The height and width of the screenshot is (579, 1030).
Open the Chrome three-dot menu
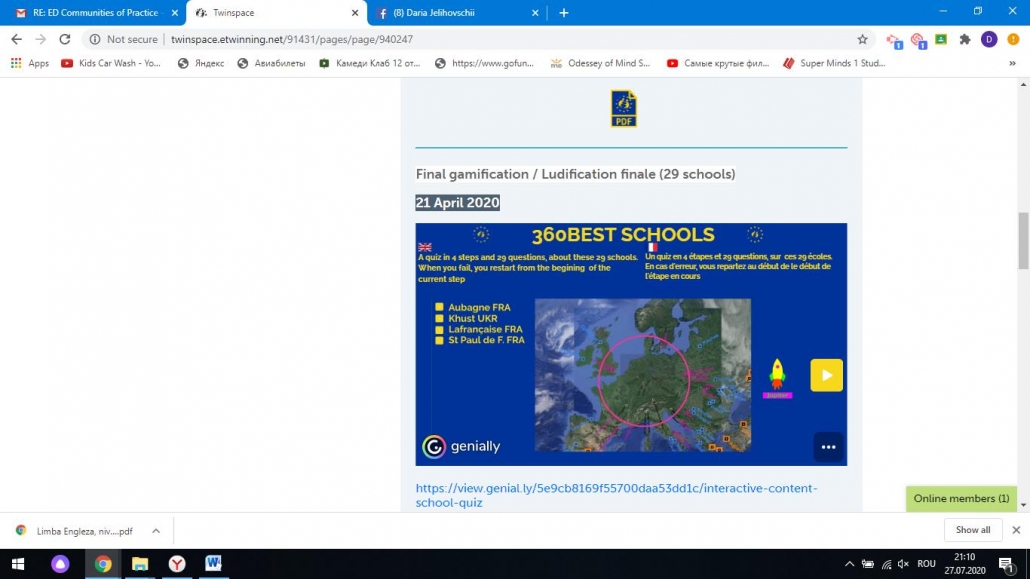pos(1012,39)
